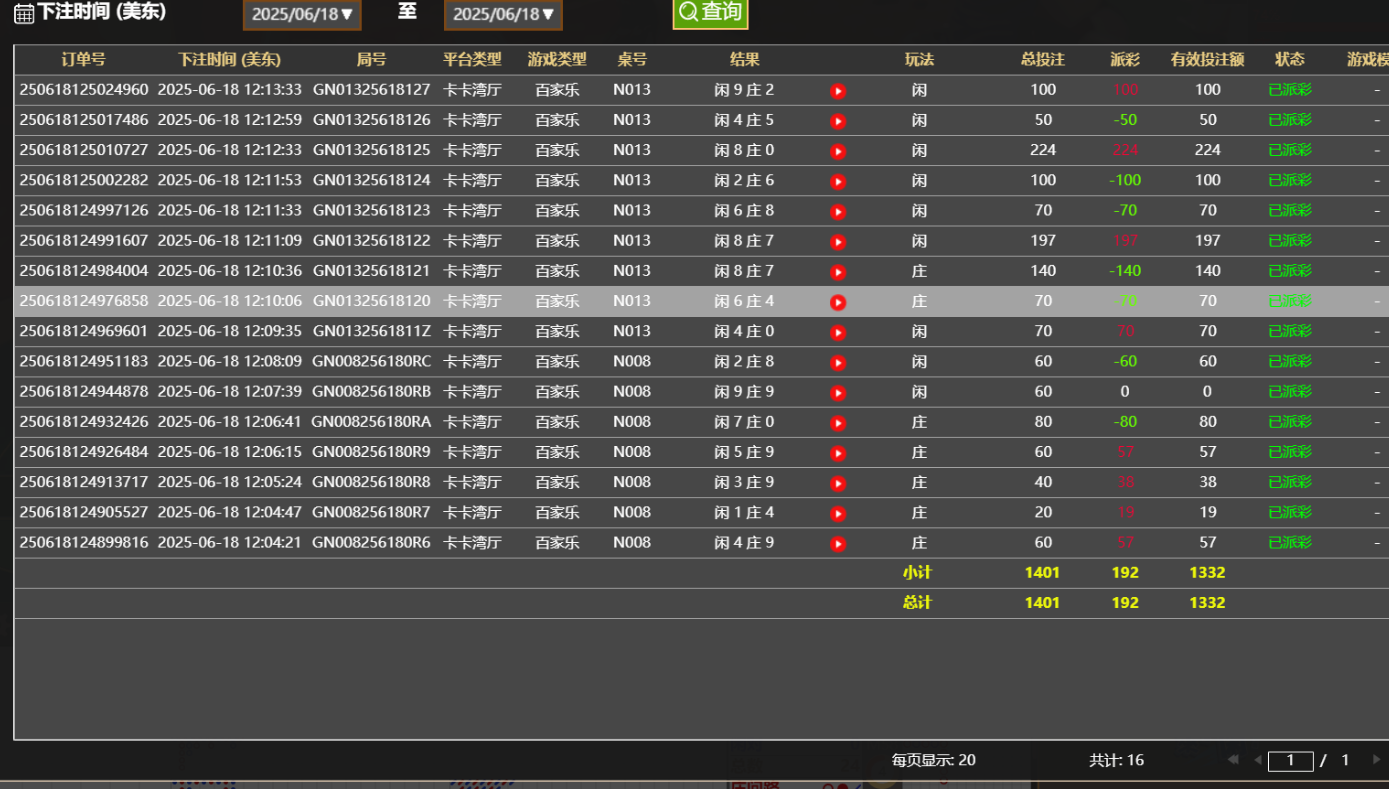Click the 派彩 column header
1389x789 pixels.
(x=1125, y=60)
